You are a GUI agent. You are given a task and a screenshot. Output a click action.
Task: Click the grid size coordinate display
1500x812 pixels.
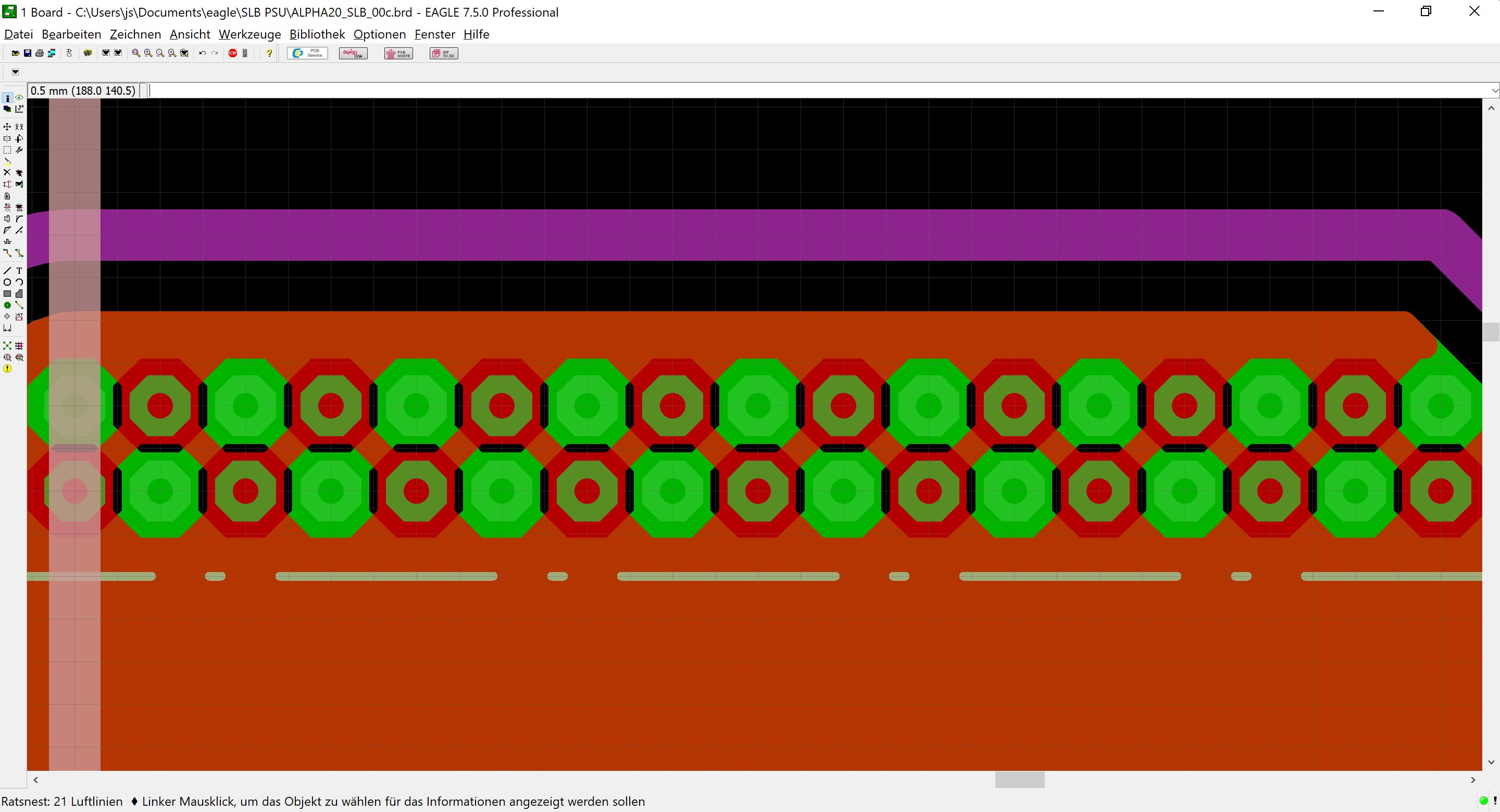tap(83, 90)
